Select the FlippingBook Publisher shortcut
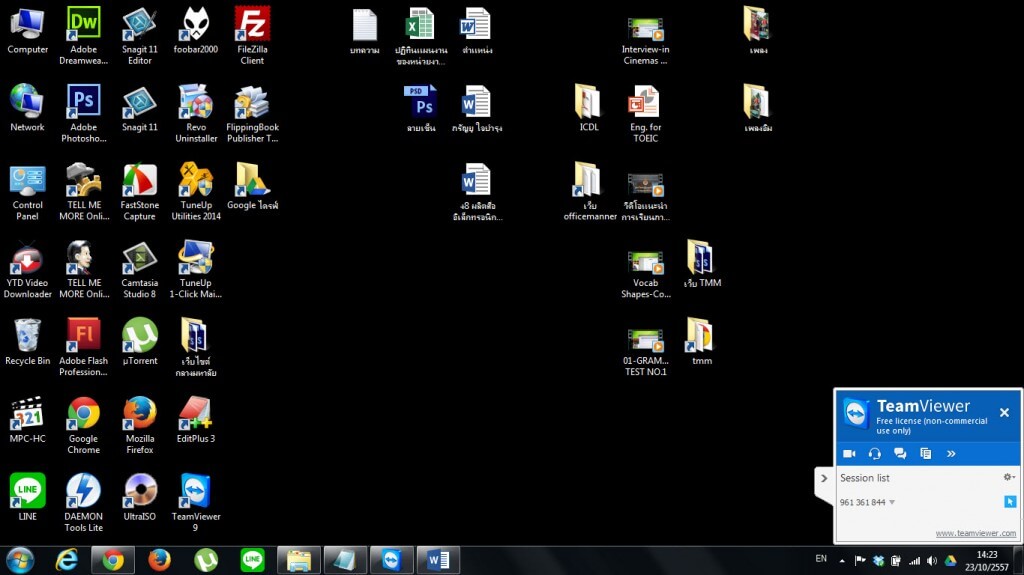Image resolution: width=1024 pixels, height=575 pixels. pos(252,114)
